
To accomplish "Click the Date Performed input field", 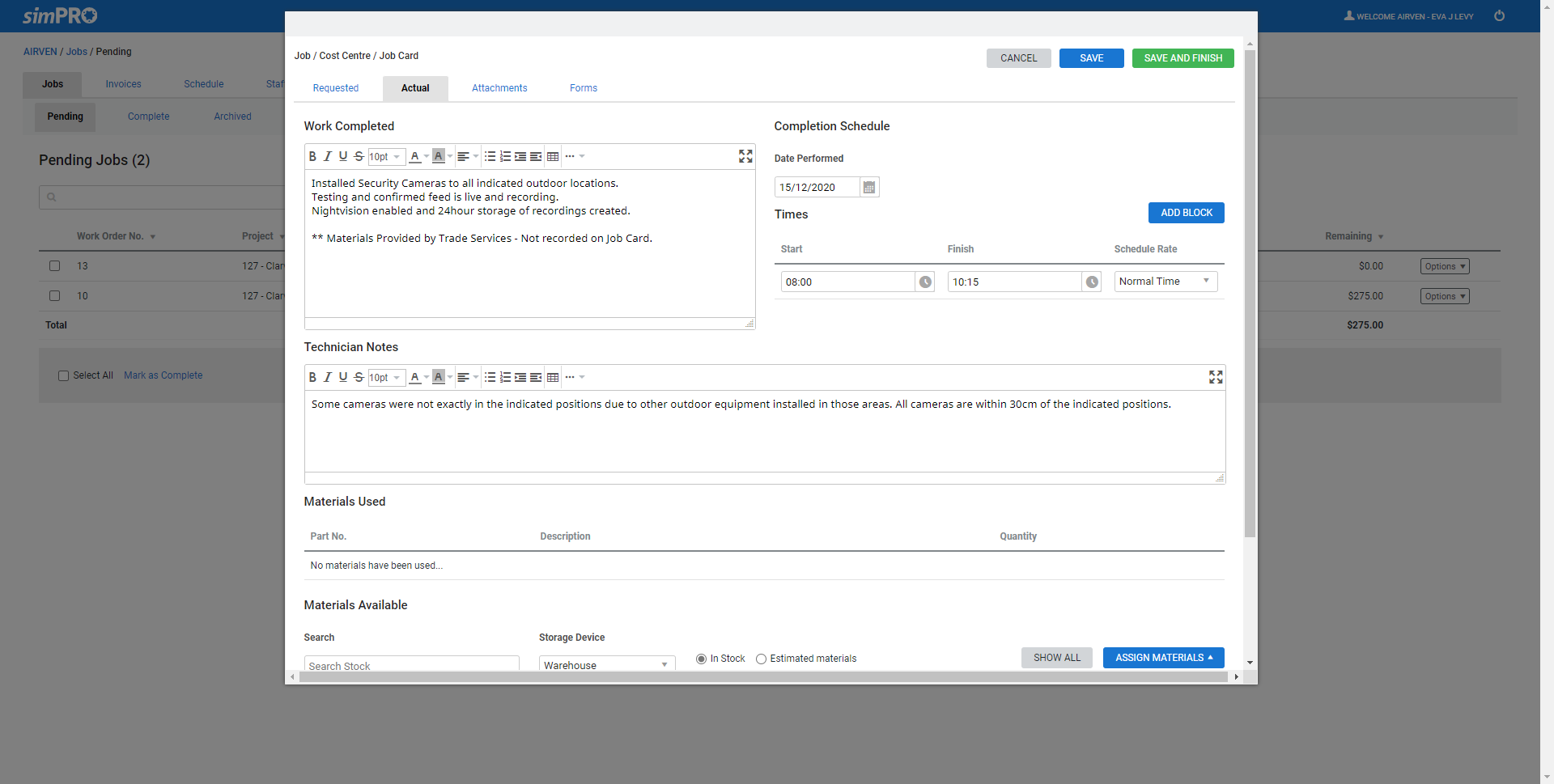I will tap(817, 188).
